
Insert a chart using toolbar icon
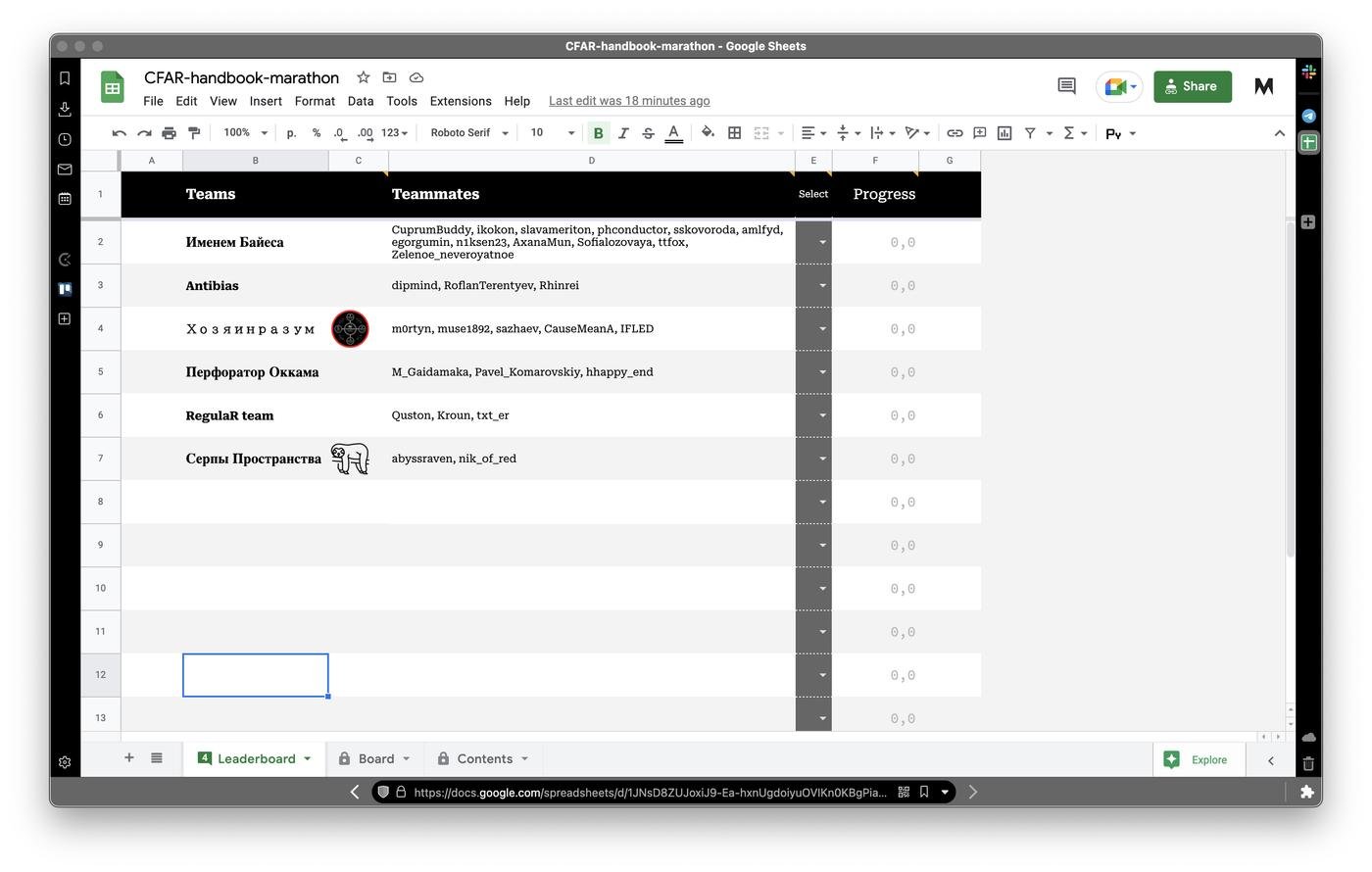(x=1004, y=133)
